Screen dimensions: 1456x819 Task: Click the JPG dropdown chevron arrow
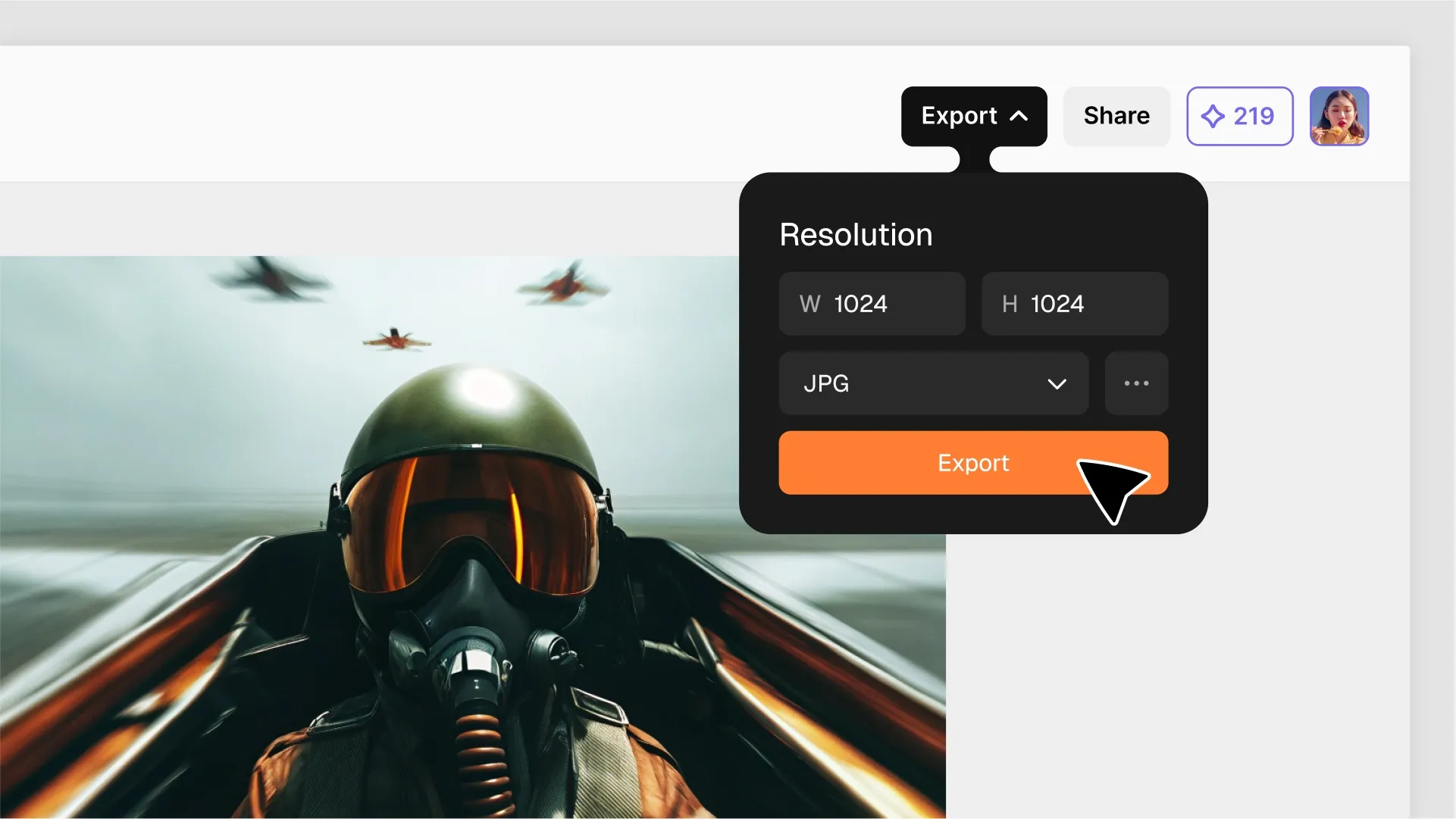(x=1057, y=384)
